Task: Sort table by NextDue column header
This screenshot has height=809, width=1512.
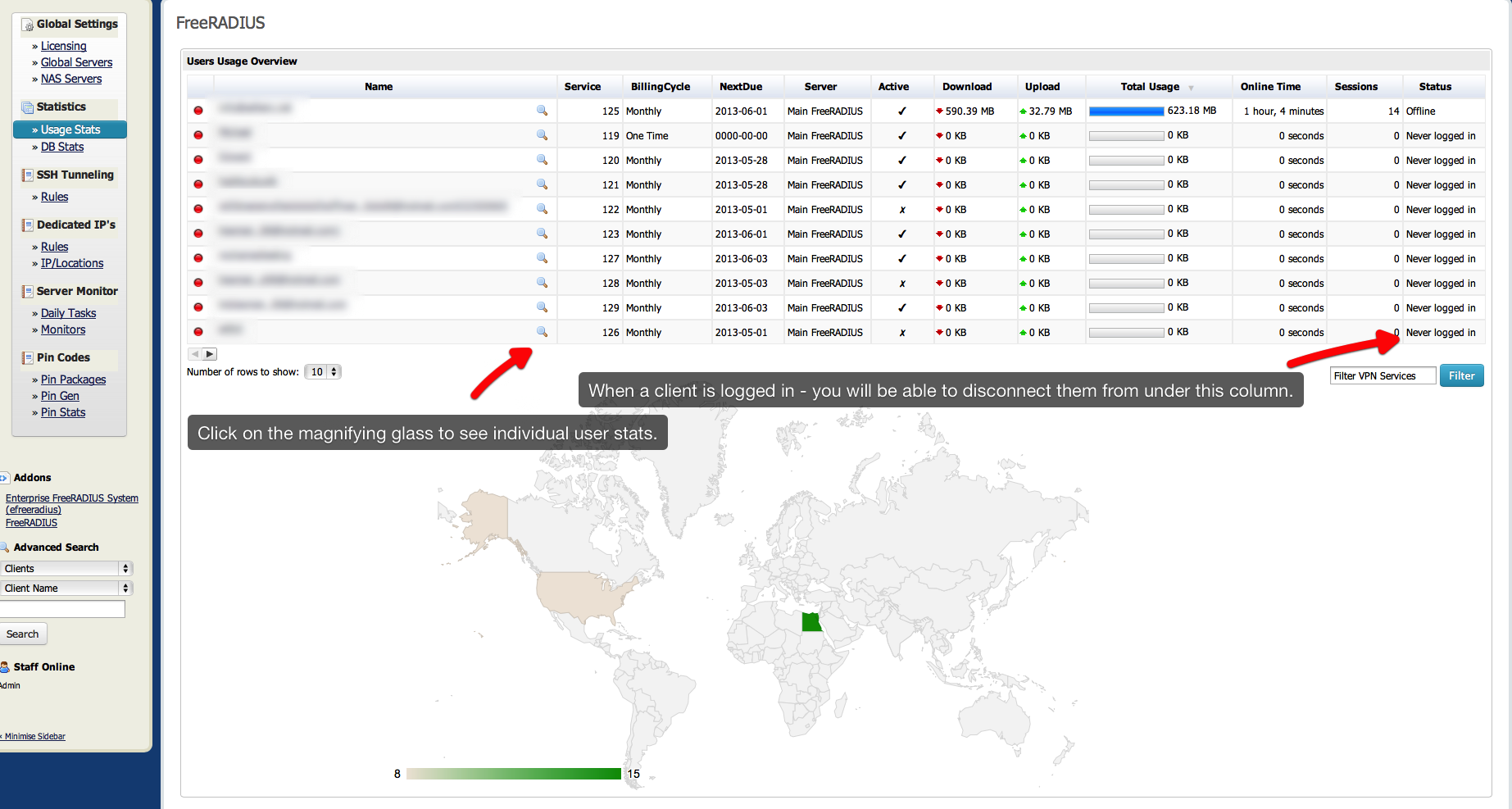Action: click(x=741, y=87)
